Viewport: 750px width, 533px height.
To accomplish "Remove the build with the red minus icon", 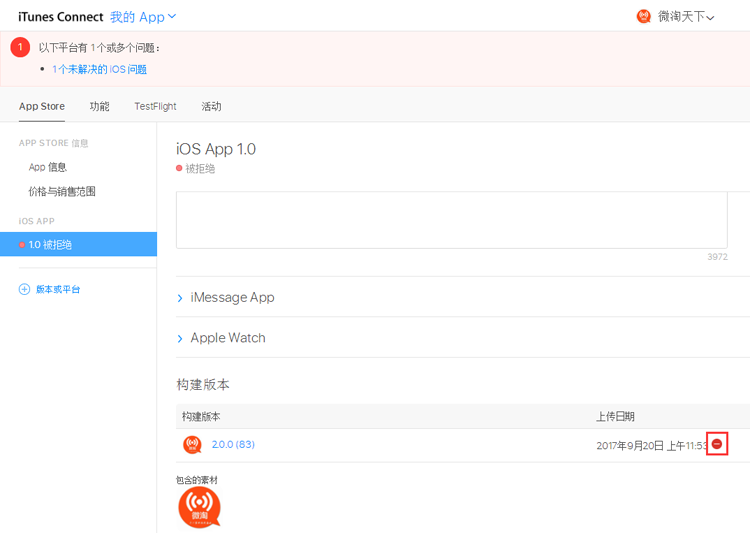I will [717, 444].
